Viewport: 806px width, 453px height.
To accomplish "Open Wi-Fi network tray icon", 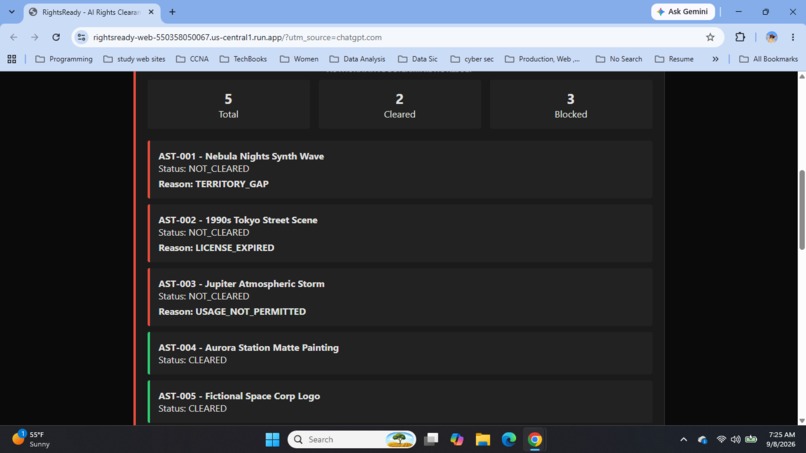I will [721, 440].
